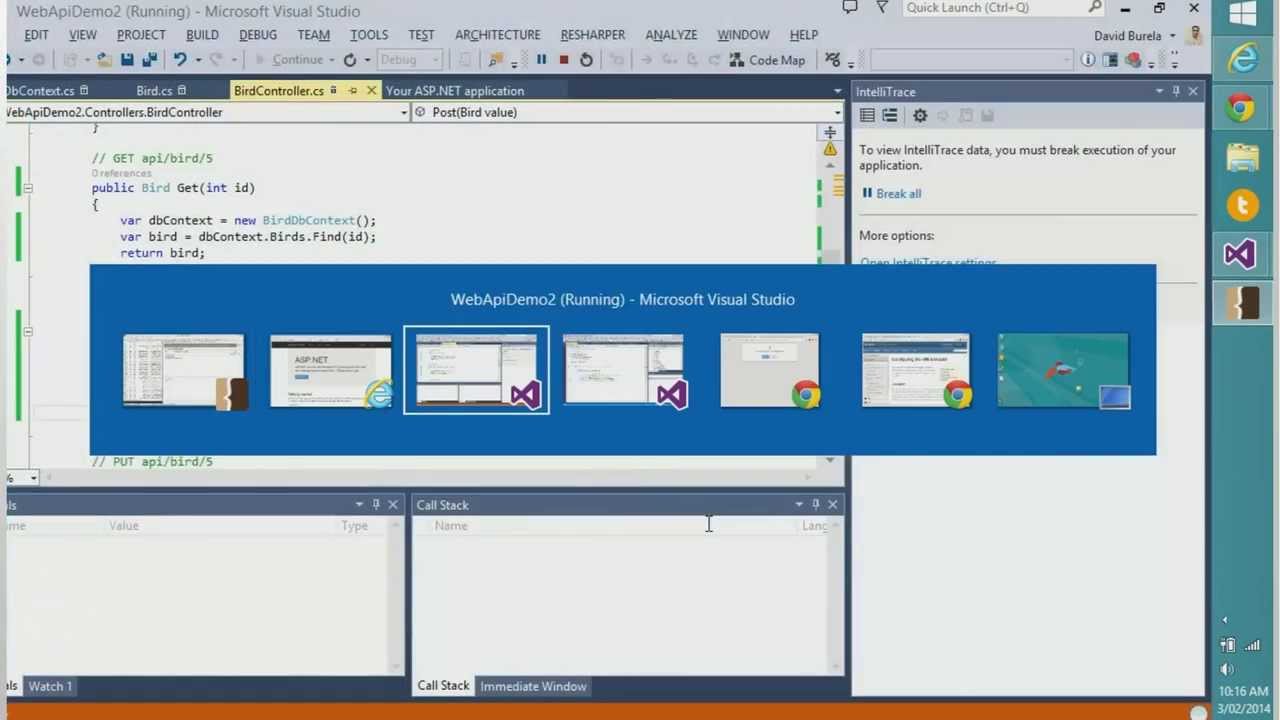Click the notifications filter flag icon
1280x720 pixels.
(881, 8)
